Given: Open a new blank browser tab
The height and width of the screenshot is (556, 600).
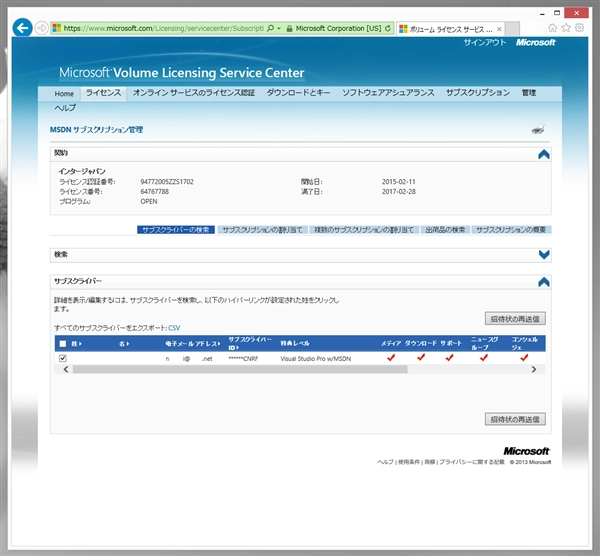Looking at the screenshot, I should (512, 29).
